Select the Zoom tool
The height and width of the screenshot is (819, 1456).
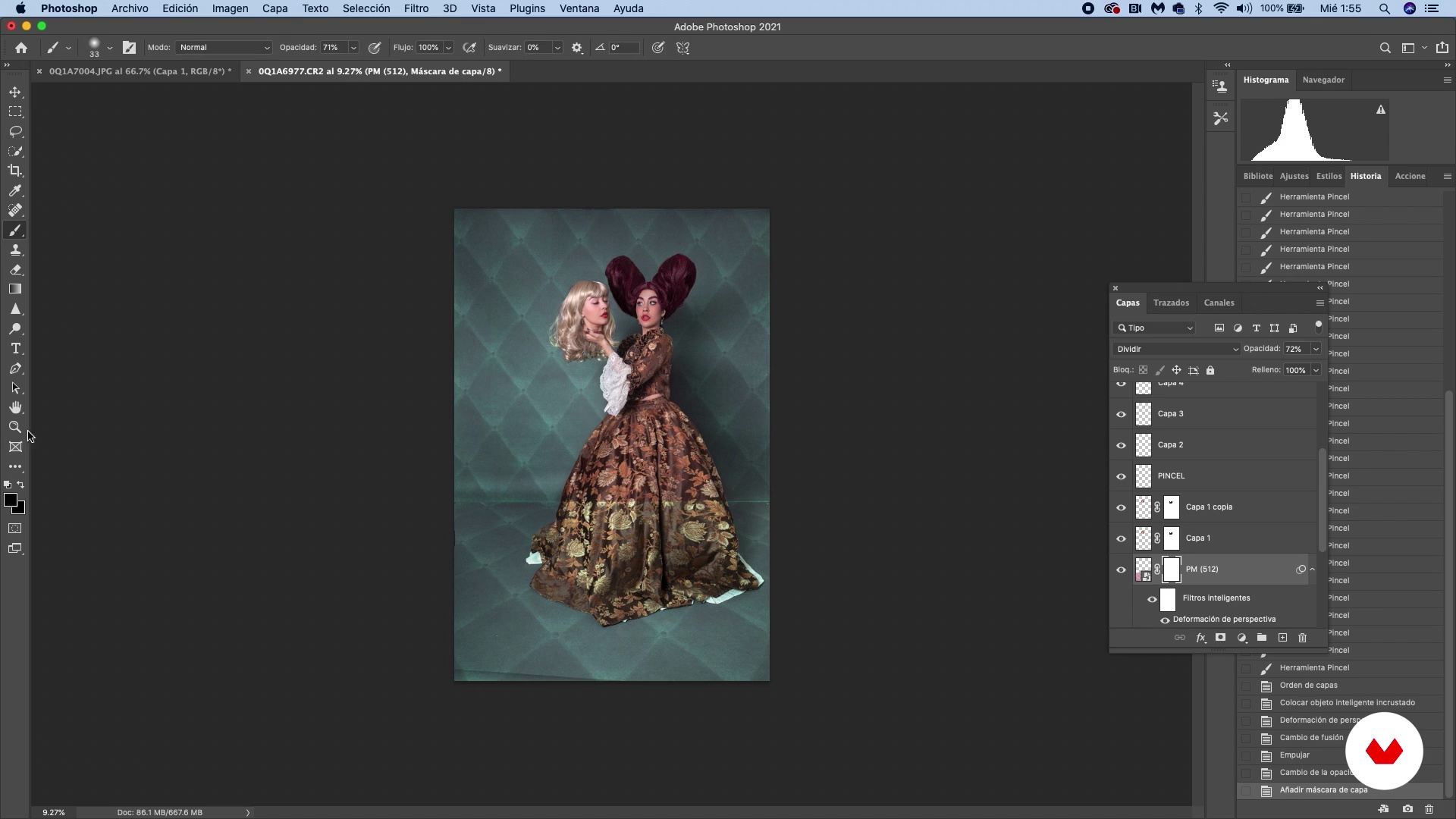tap(15, 427)
